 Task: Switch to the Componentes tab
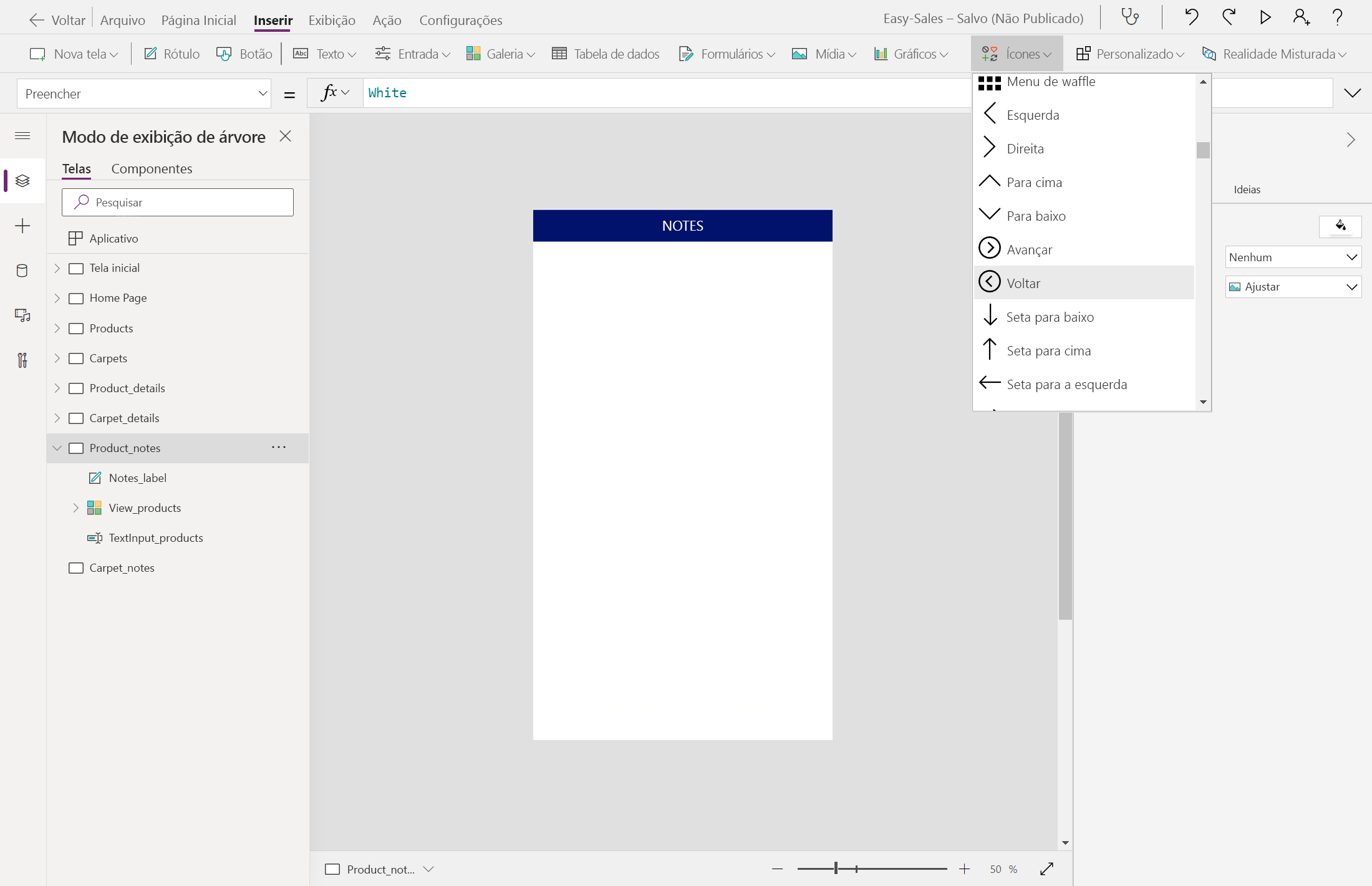pos(152,168)
